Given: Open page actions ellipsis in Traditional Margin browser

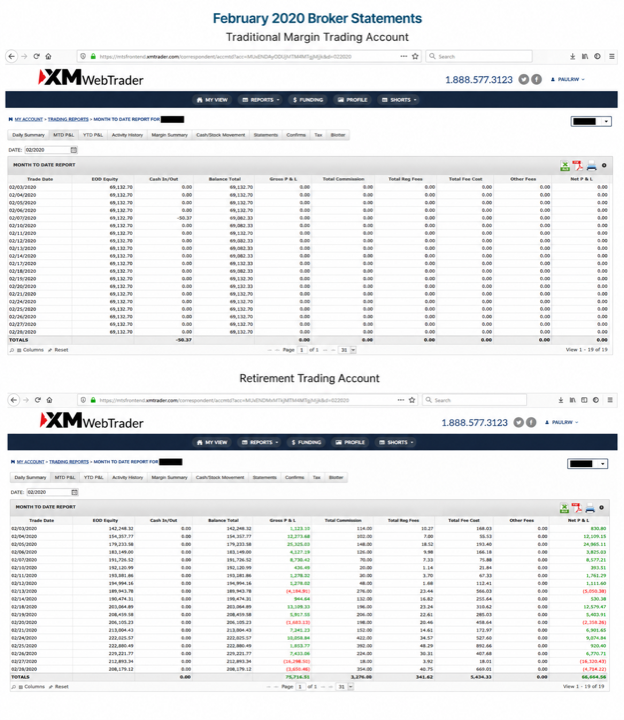Looking at the screenshot, I should [x=404, y=56].
